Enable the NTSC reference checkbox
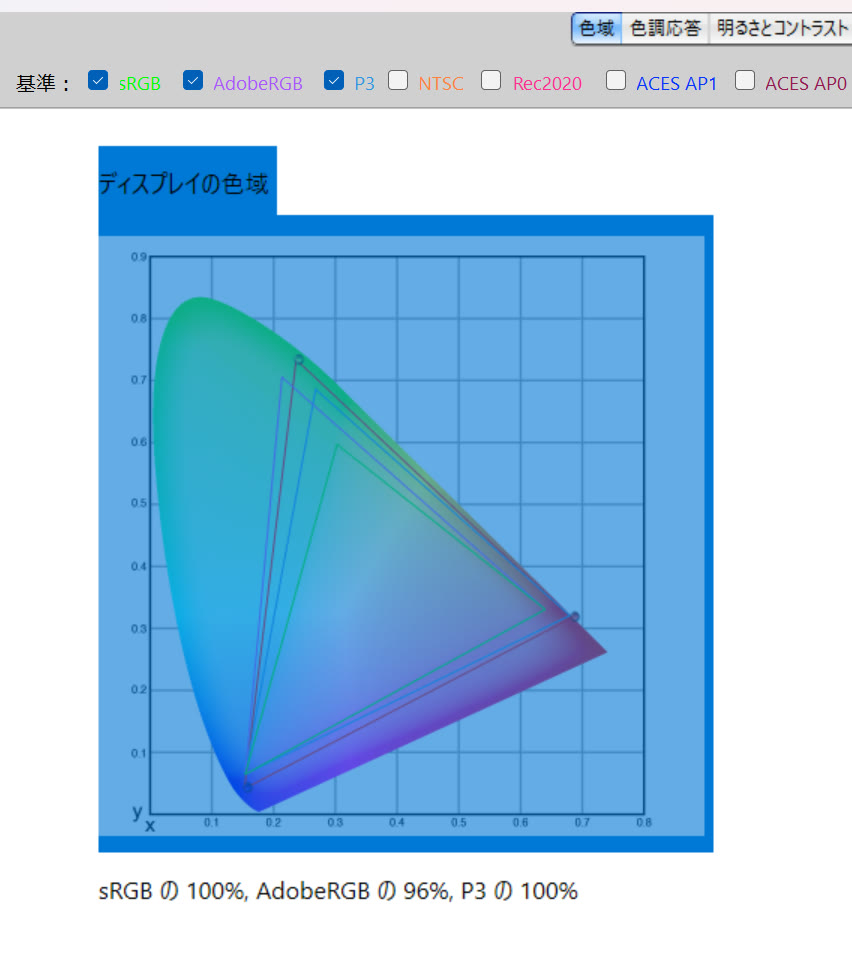 coord(398,81)
